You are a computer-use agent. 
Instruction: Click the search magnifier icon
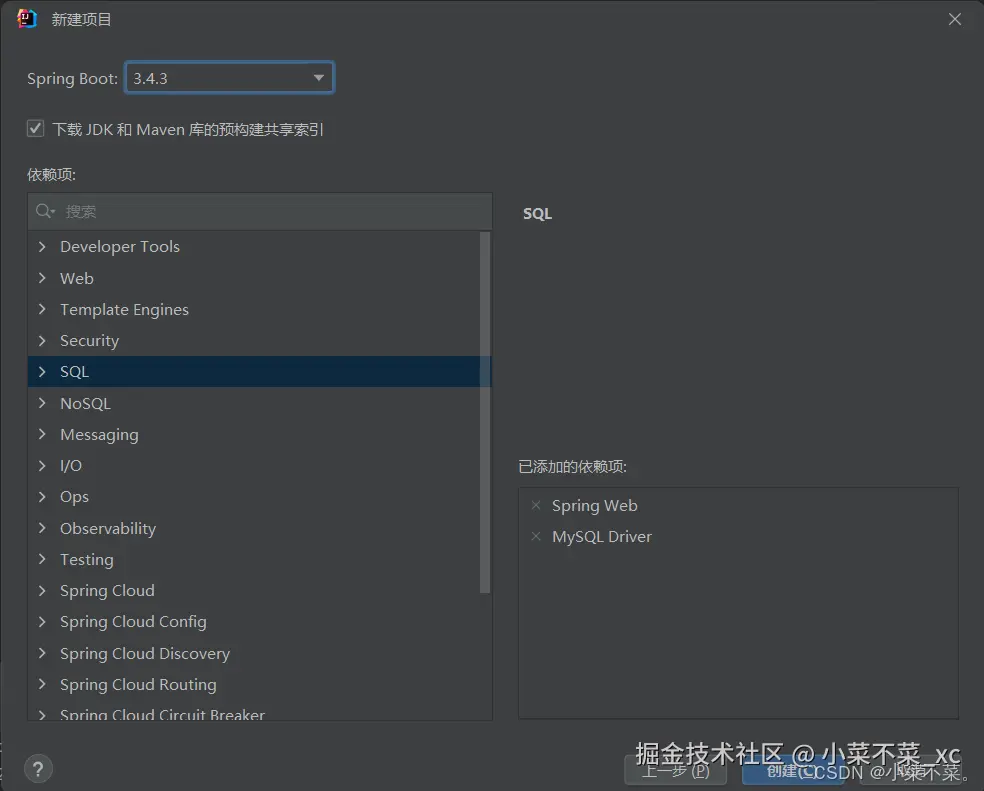45,211
